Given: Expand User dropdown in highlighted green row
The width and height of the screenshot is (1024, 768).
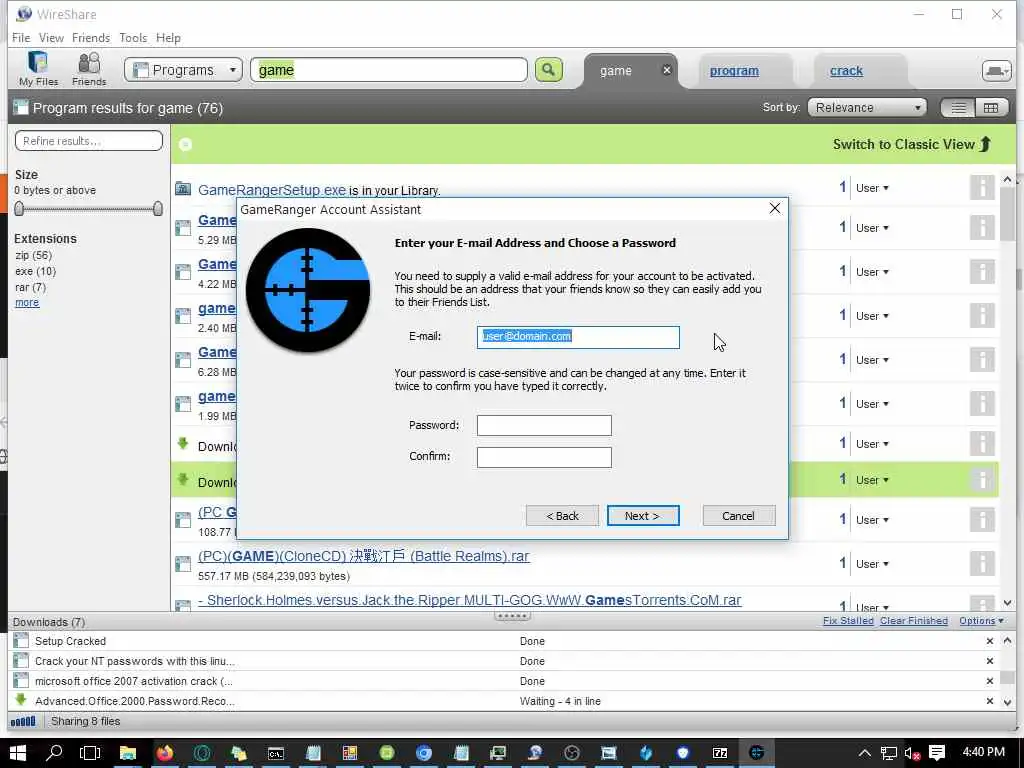Looking at the screenshot, I should [x=872, y=480].
